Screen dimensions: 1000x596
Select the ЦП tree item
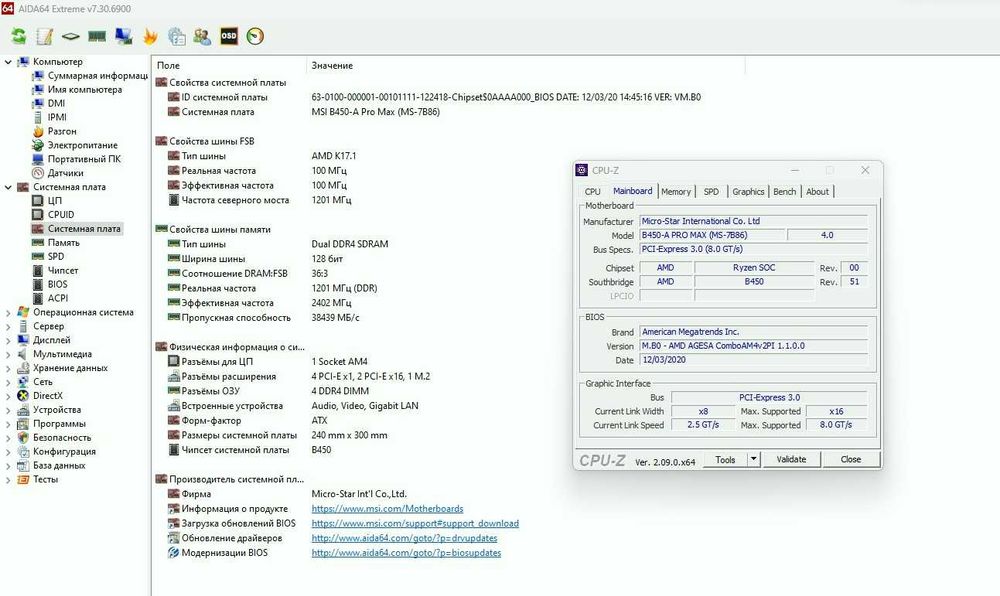[x=55, y=201]
